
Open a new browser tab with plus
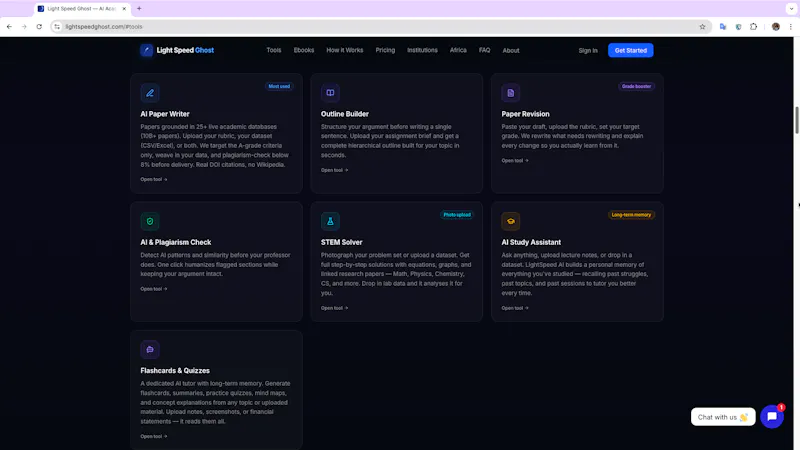pyautogui.click(x=139, y=9)
